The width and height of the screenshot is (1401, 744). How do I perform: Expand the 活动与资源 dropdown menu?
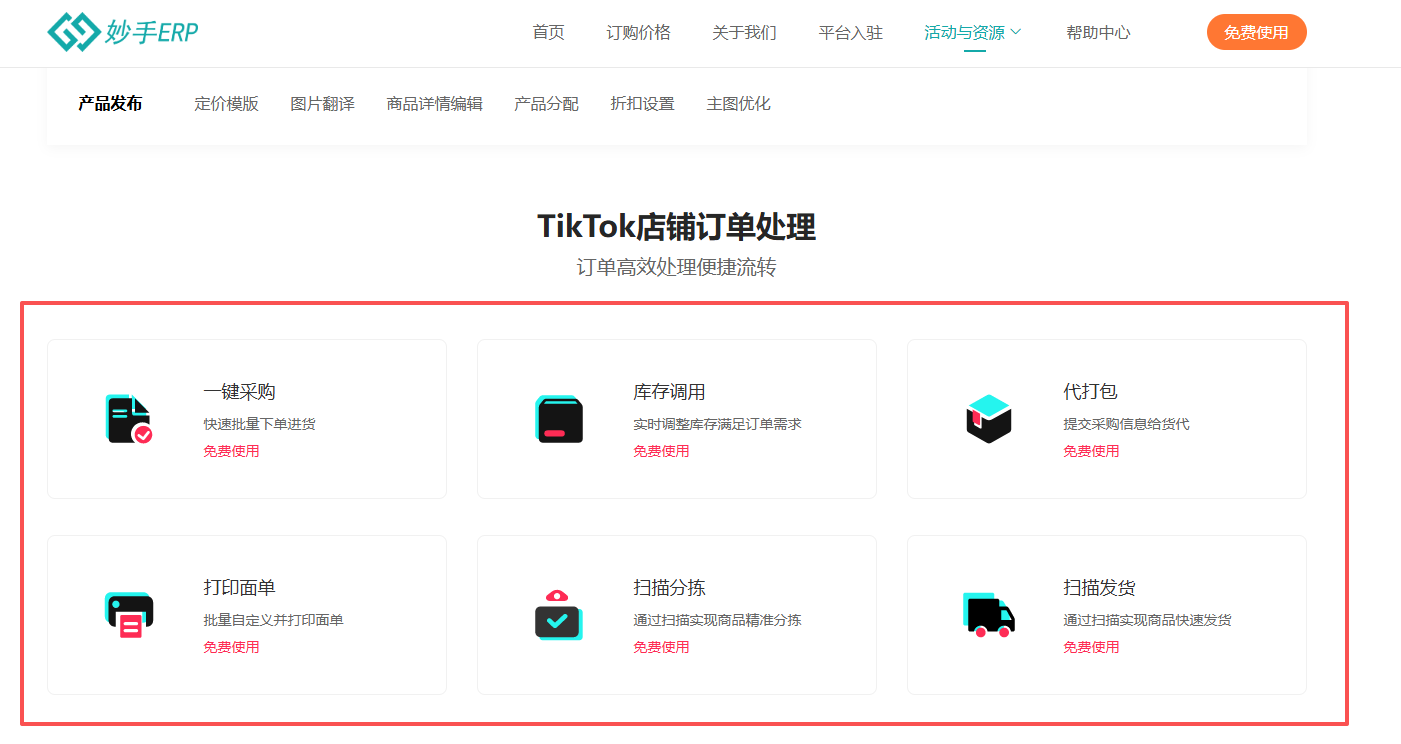point(965,32)
